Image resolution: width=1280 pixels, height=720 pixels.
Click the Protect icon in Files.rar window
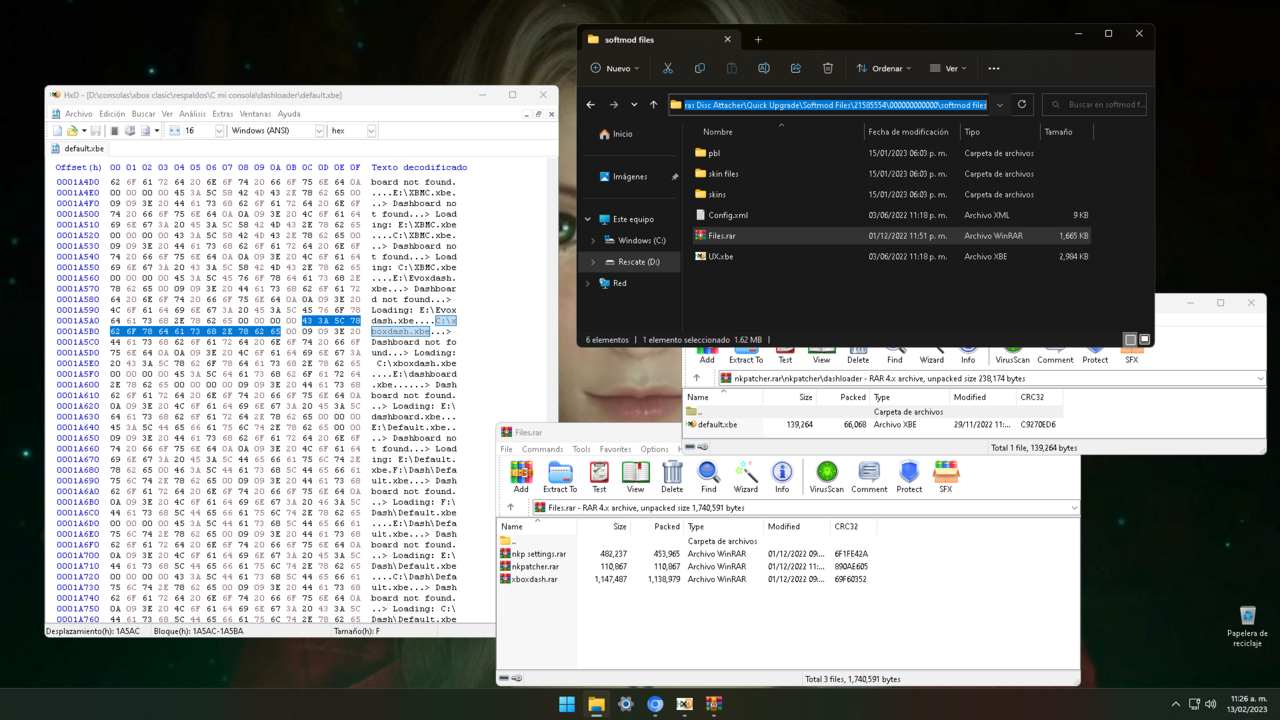tap(909, 475)
